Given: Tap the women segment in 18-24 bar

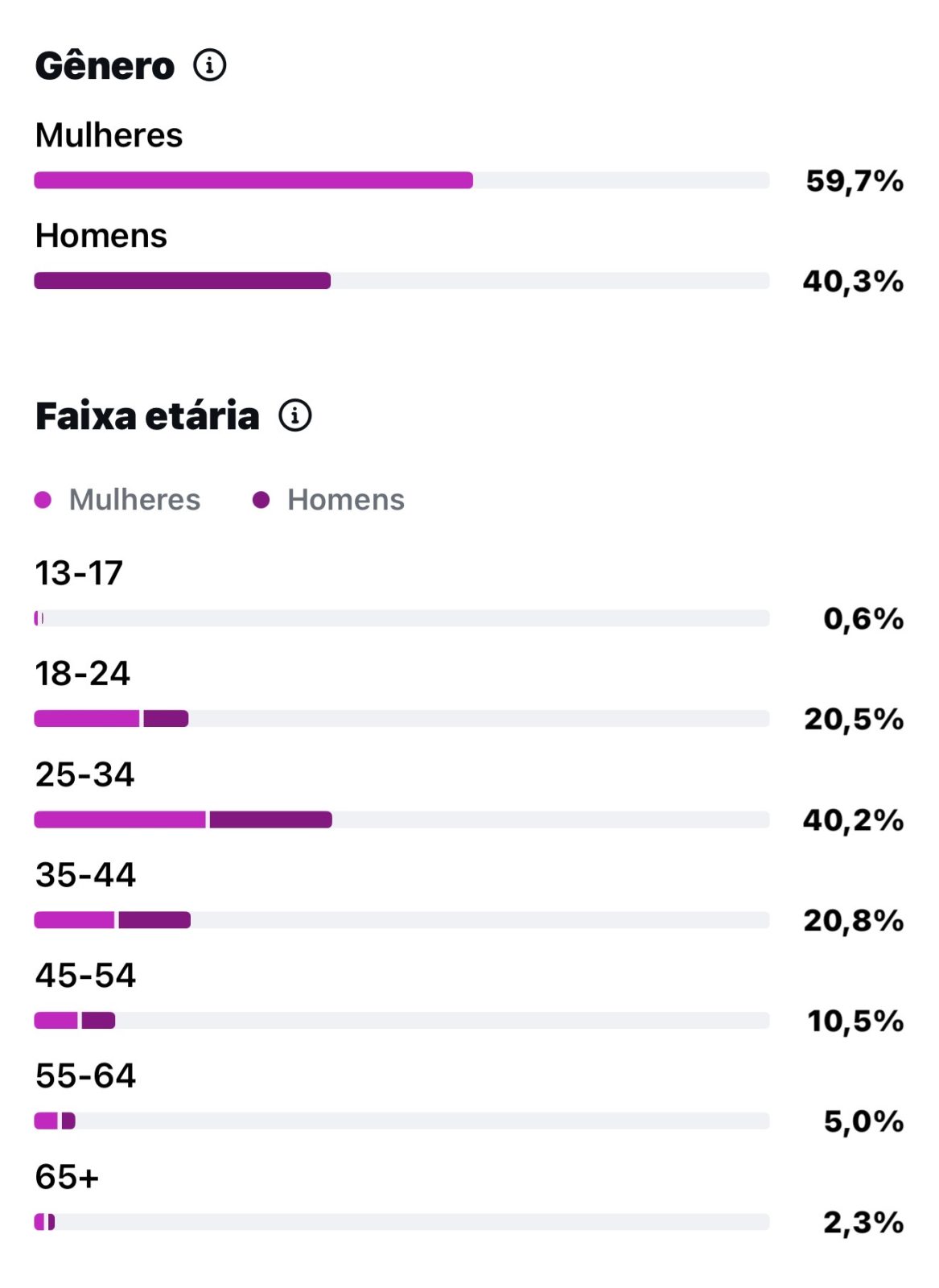Looking at the screenshot, I should point(87,719).
